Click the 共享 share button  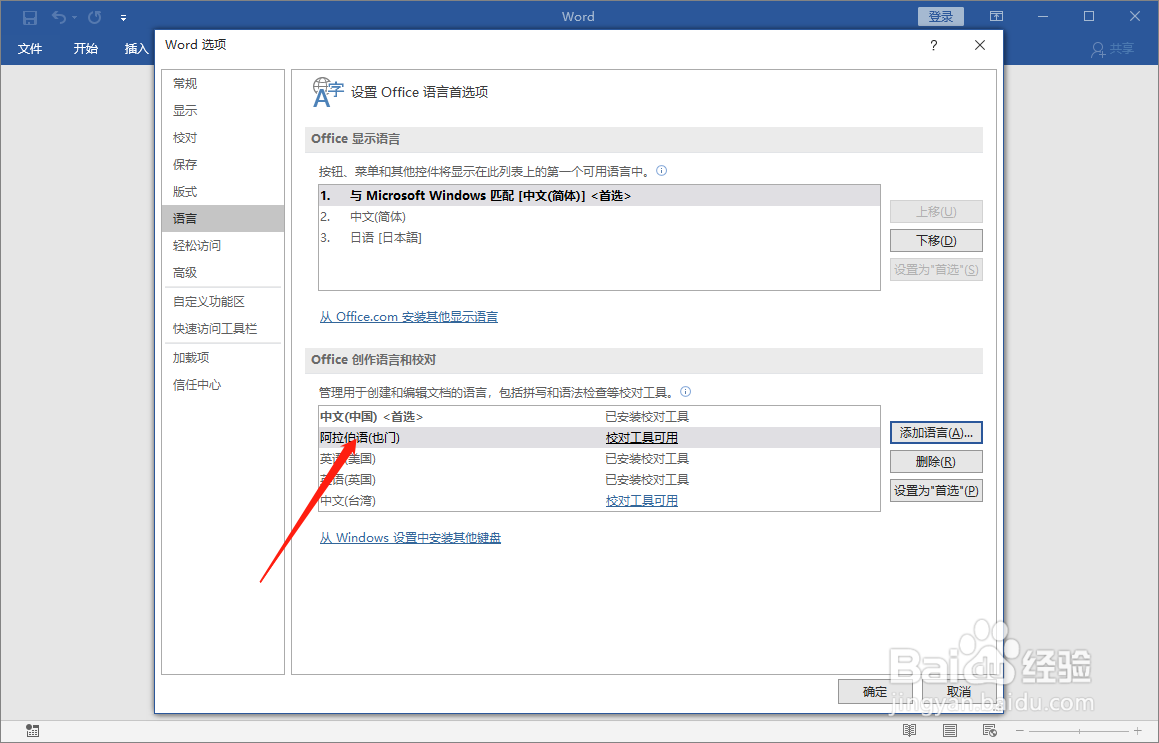(x=1112, y=49)
